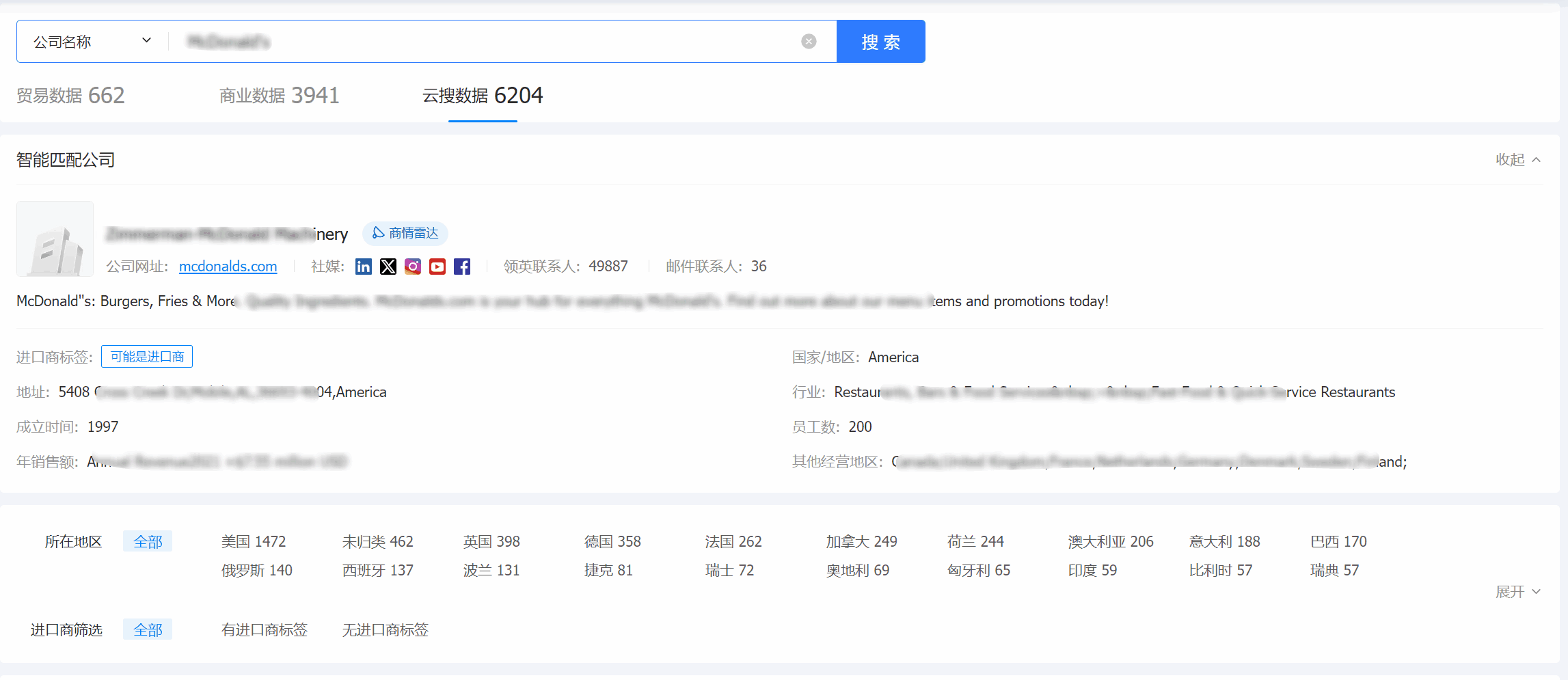Click the company name search input field
This screenshot has width=1568, height=680.
tap(478, 42)
